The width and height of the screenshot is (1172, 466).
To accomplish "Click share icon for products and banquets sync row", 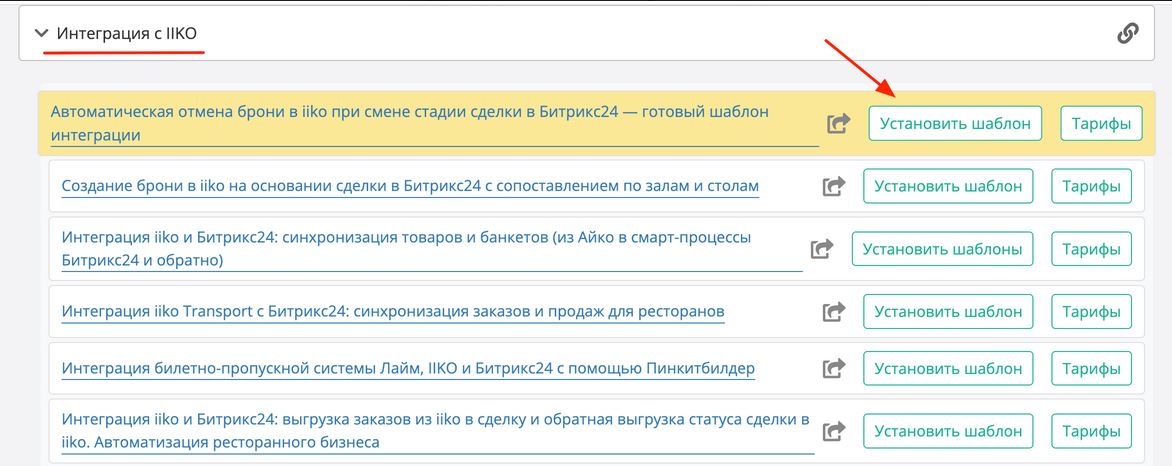I will click(x=822, y=249).
